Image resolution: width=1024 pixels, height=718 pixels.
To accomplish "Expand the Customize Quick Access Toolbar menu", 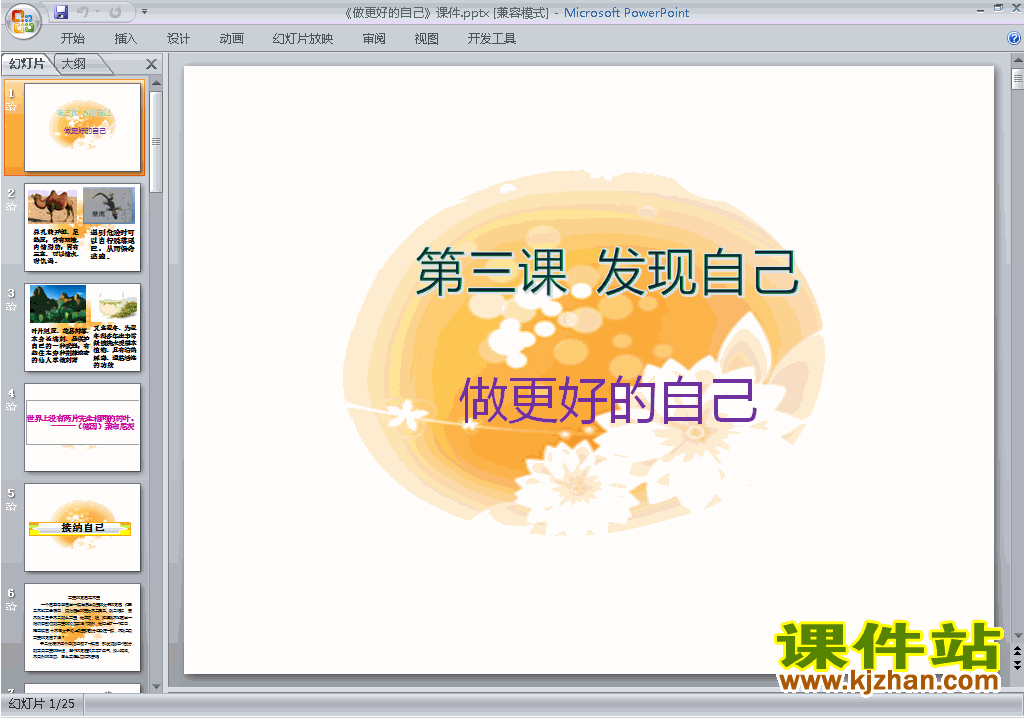I will pyautogui.click(x=144, y=12).
